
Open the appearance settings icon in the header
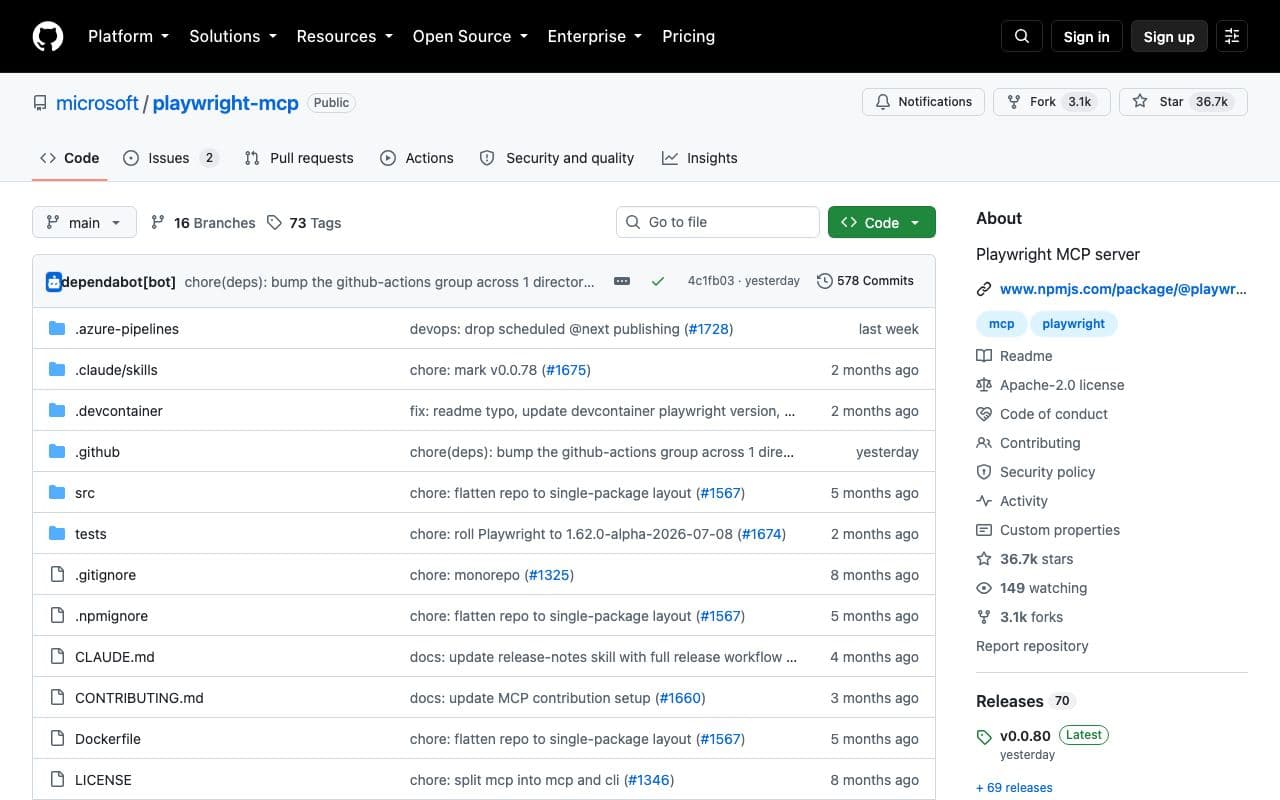click(x=1232, y=36)
